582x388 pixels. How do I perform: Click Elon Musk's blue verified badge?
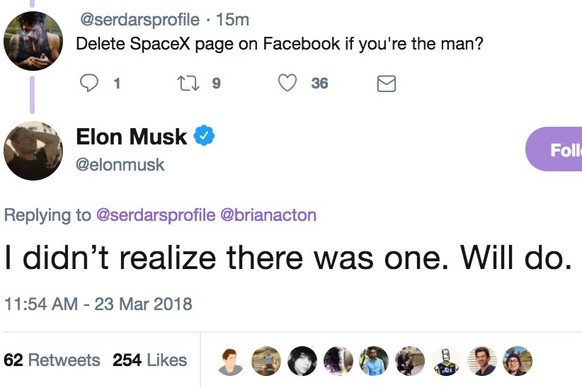[x=204, y=136]
